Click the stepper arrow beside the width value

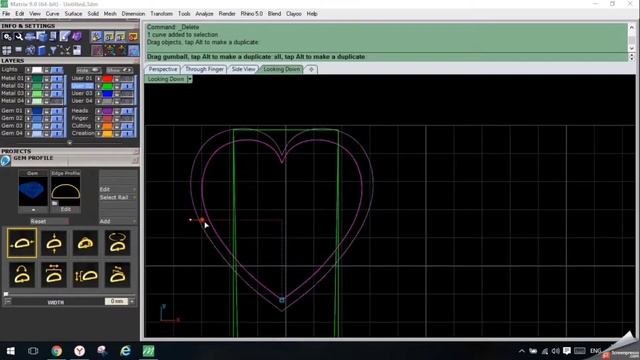[x=132, y=301]
